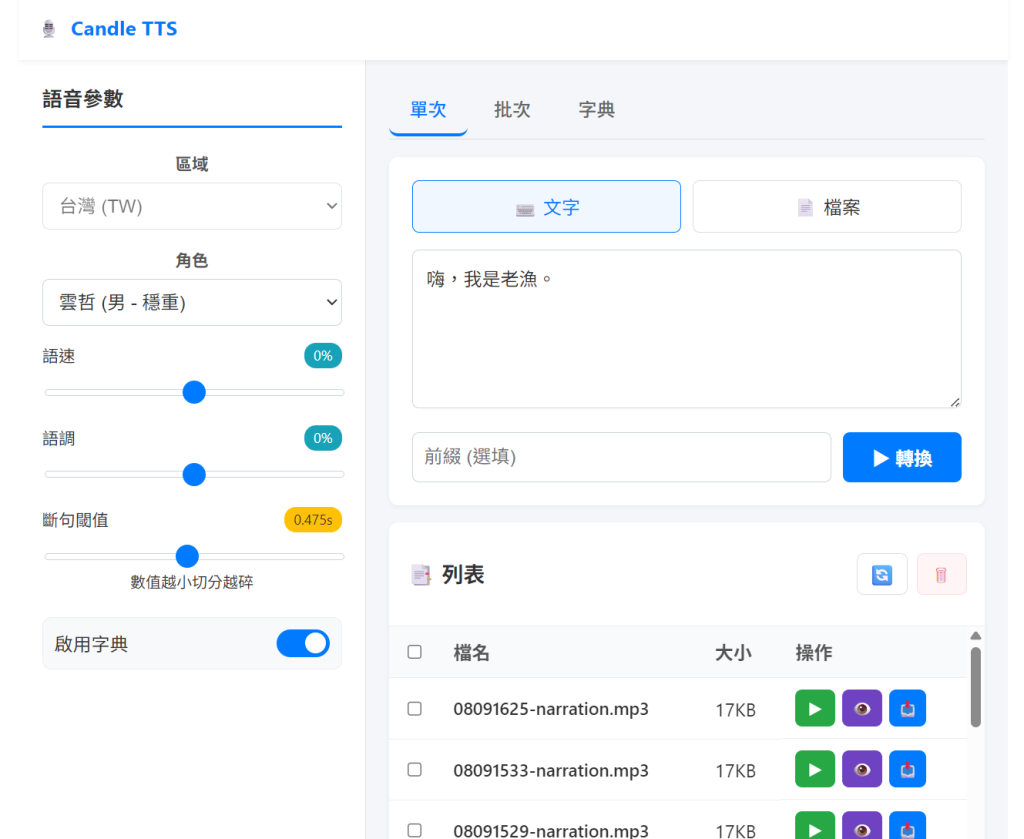This screenshot has width=1024, height=839.
Task: Click the list scrollbar up arrow
Action: click(x=976, y=636)
